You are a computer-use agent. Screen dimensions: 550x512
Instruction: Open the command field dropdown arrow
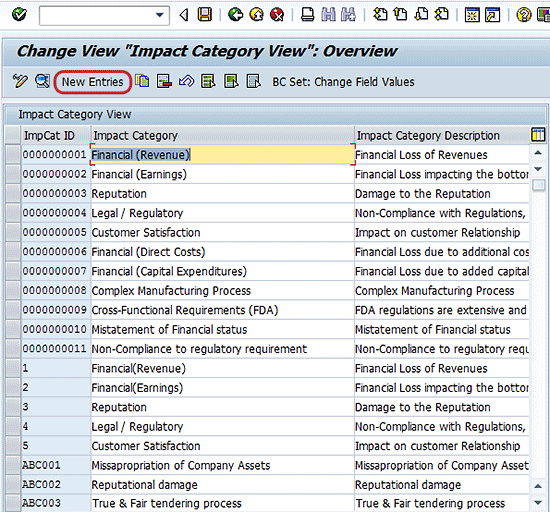point(160,15)
